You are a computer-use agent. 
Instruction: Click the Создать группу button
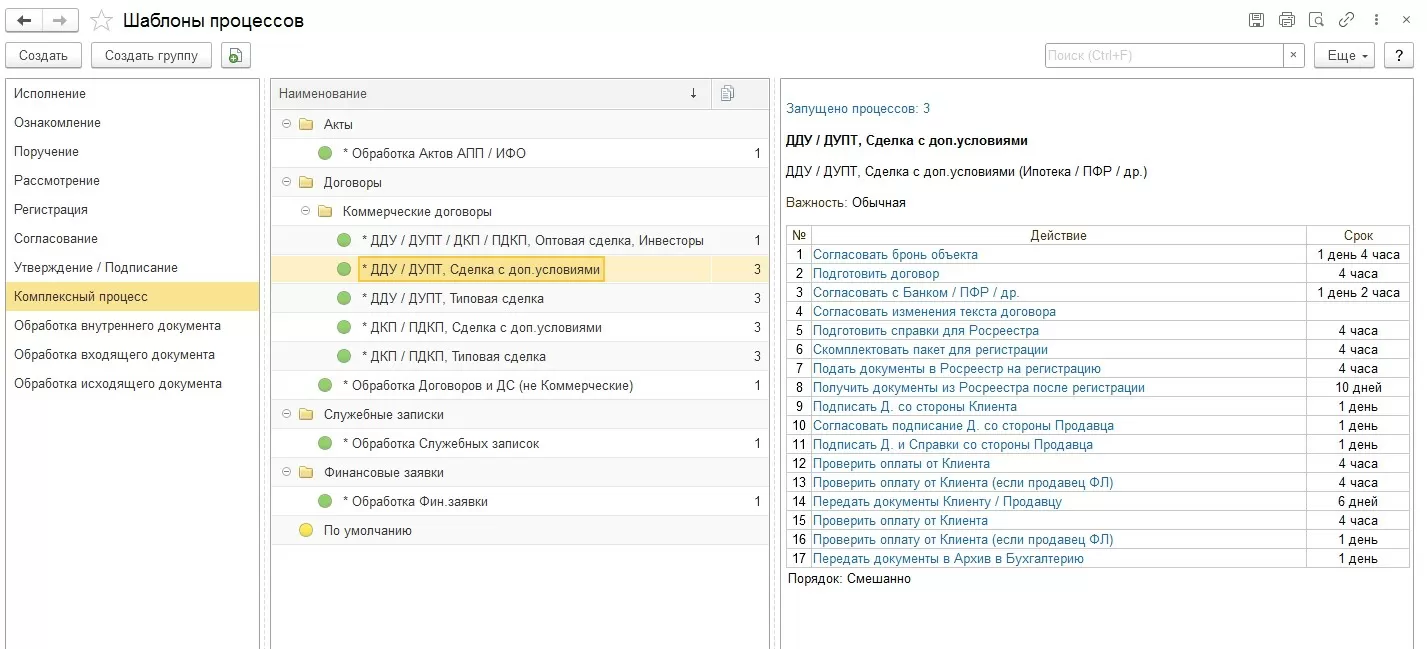[151, 56]
